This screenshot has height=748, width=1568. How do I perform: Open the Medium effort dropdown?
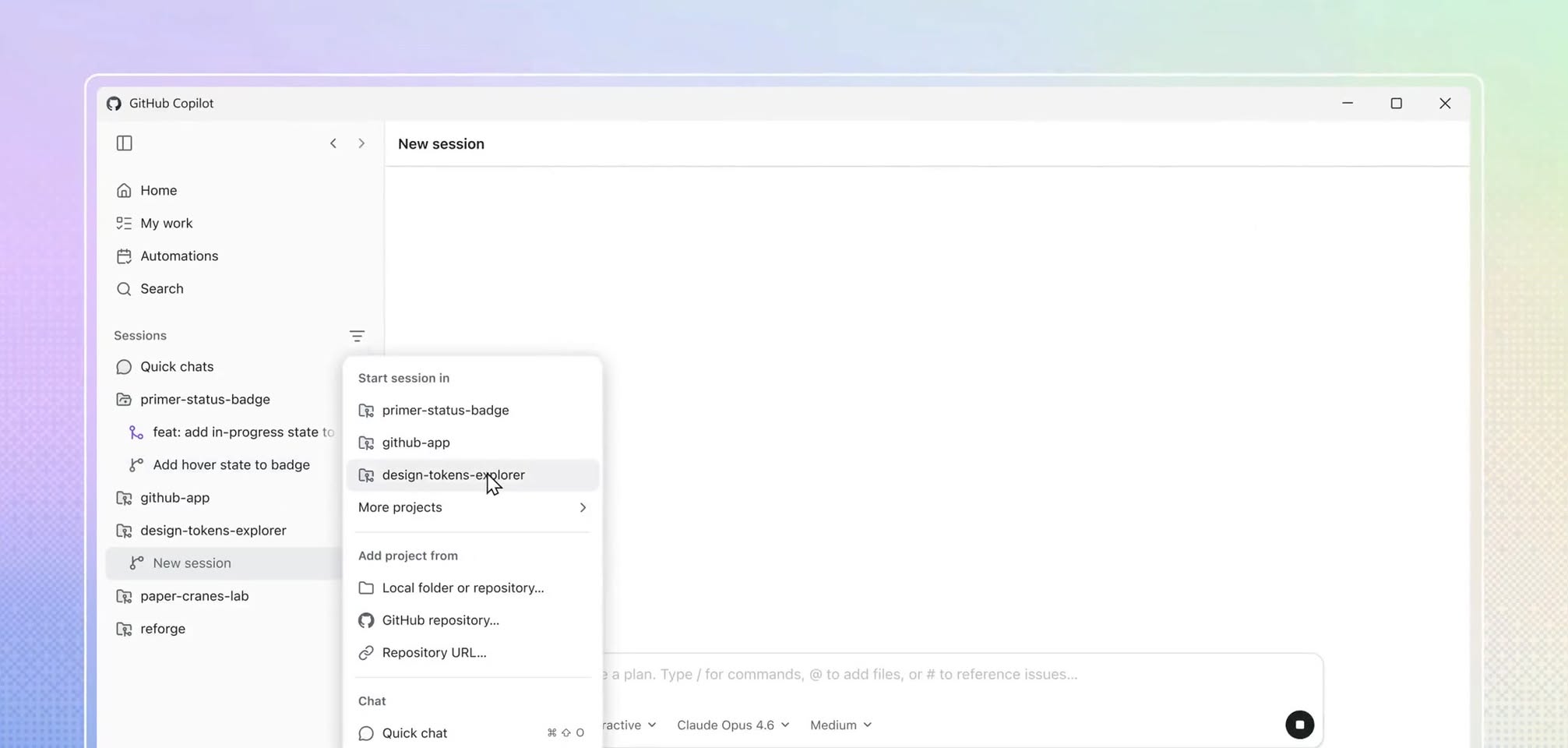coord(840,725)
